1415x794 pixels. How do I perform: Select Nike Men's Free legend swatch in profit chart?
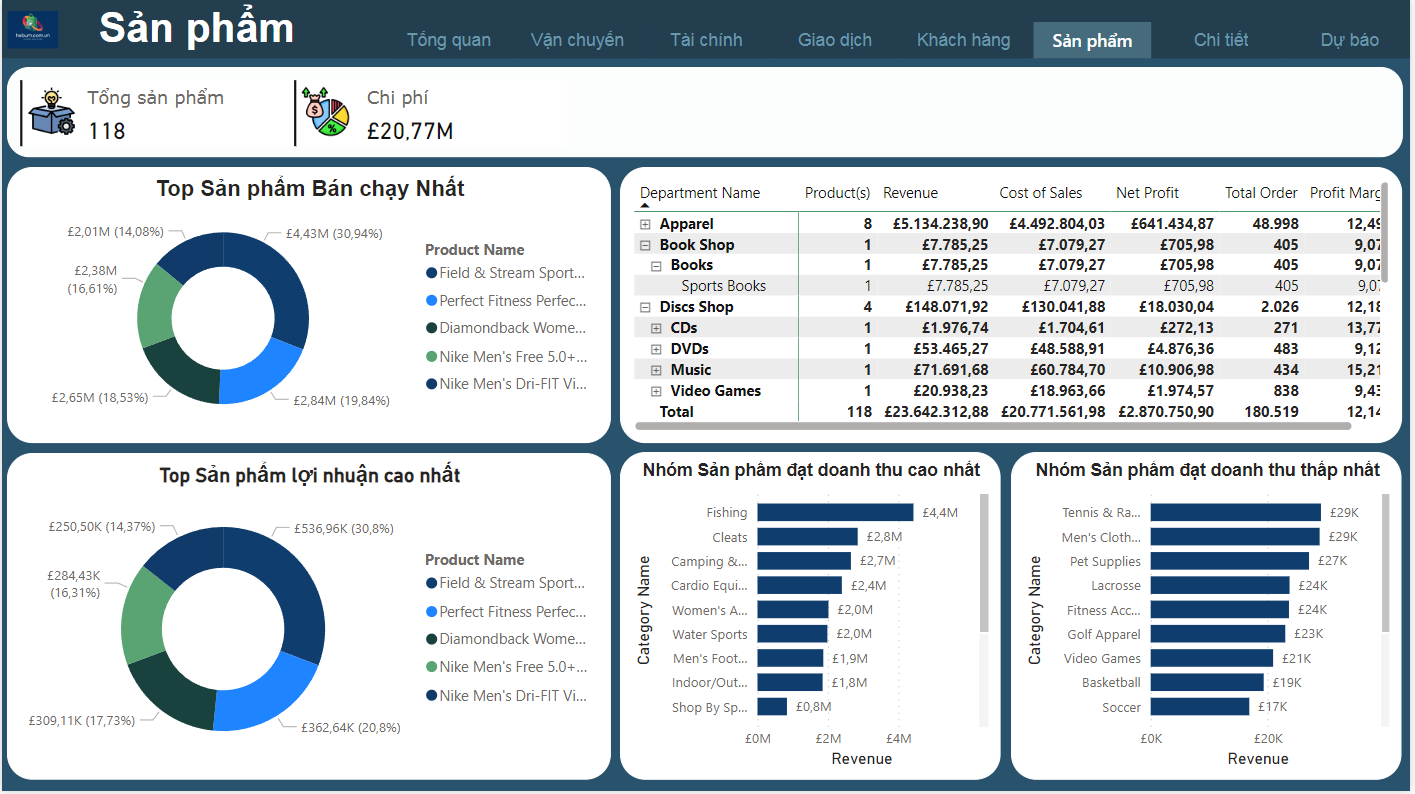coord(431,667)
